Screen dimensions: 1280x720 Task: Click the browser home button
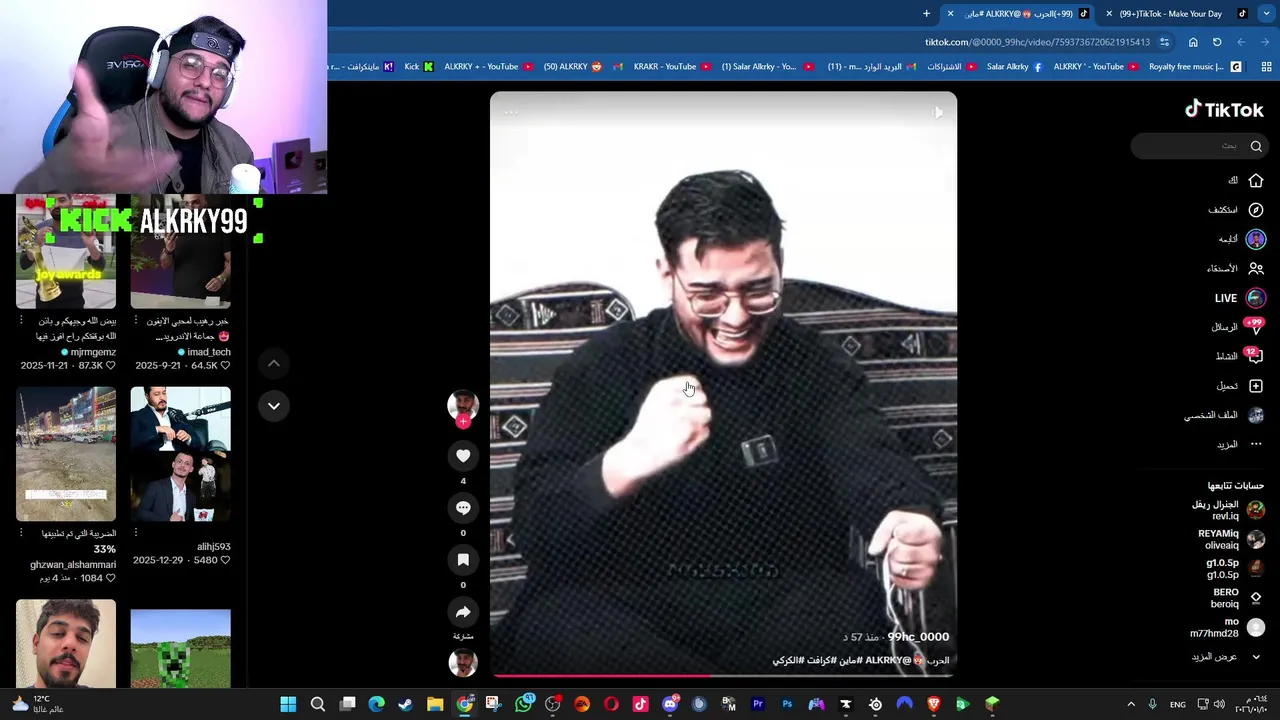1193,42
